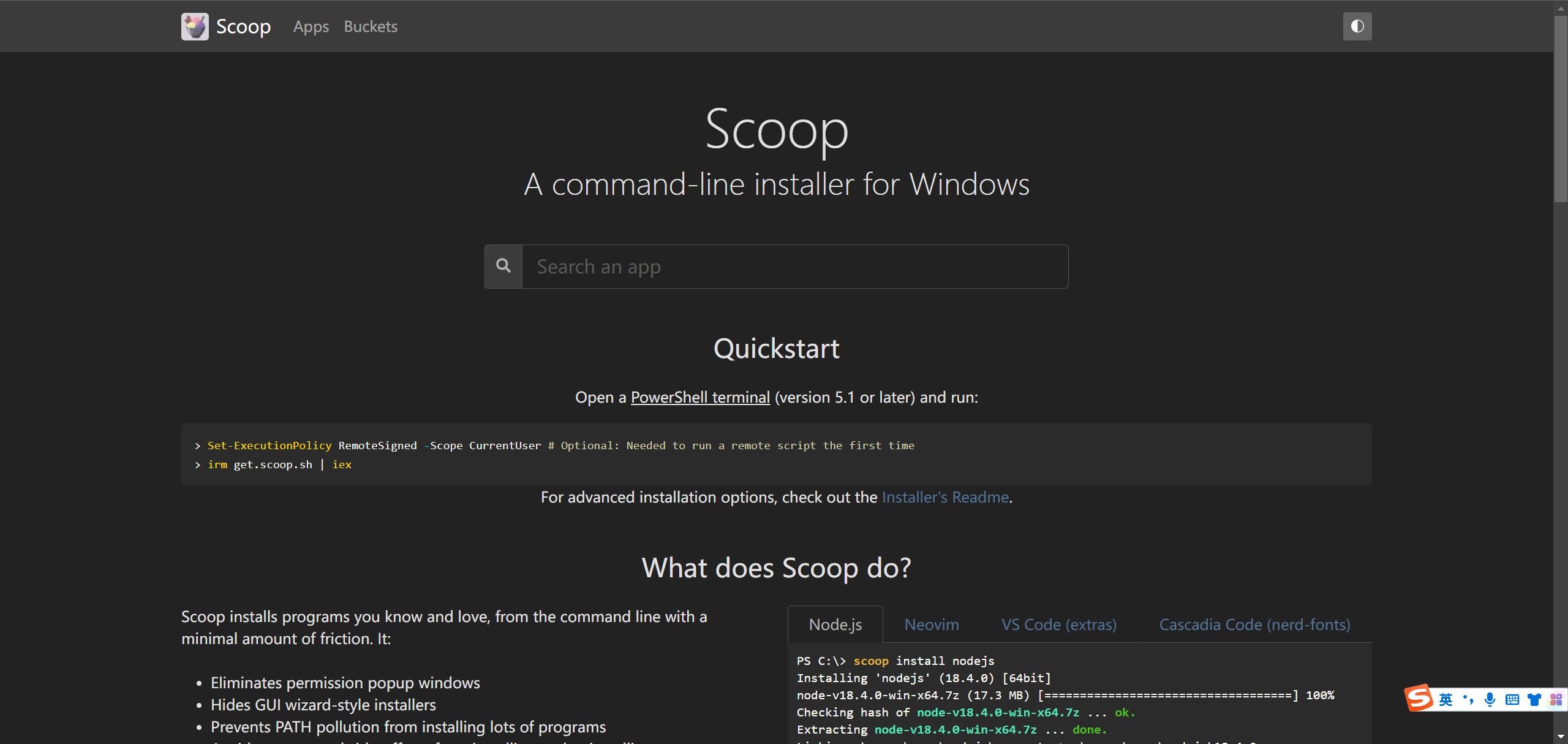Click the Scoop logo icon in navbar
Viewport: 1568px width, 744px height.
click(x=195, y=26)
